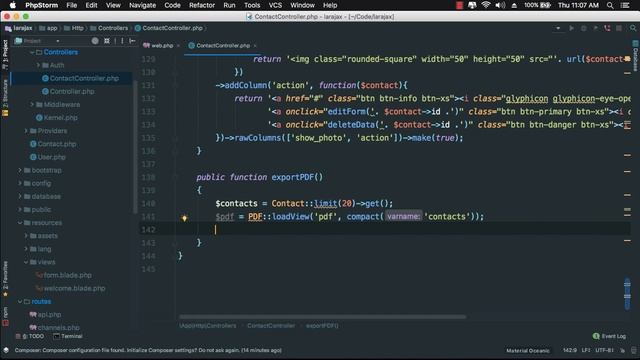
Task: Click the Run play icon in toolbar
Action: pyautogui.click(x=571, y=28)
